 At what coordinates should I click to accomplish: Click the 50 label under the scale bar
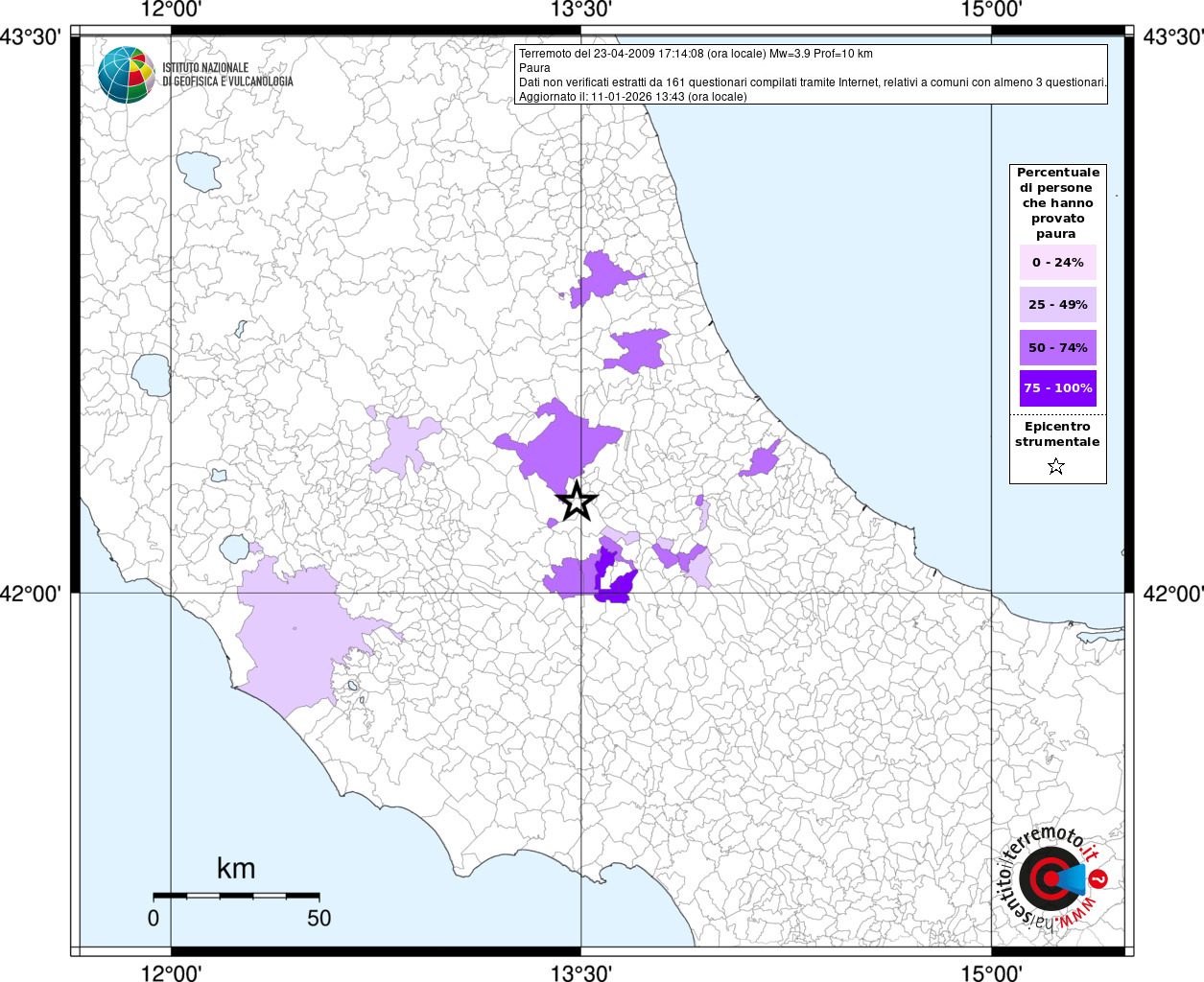click(x=319, y=919)
